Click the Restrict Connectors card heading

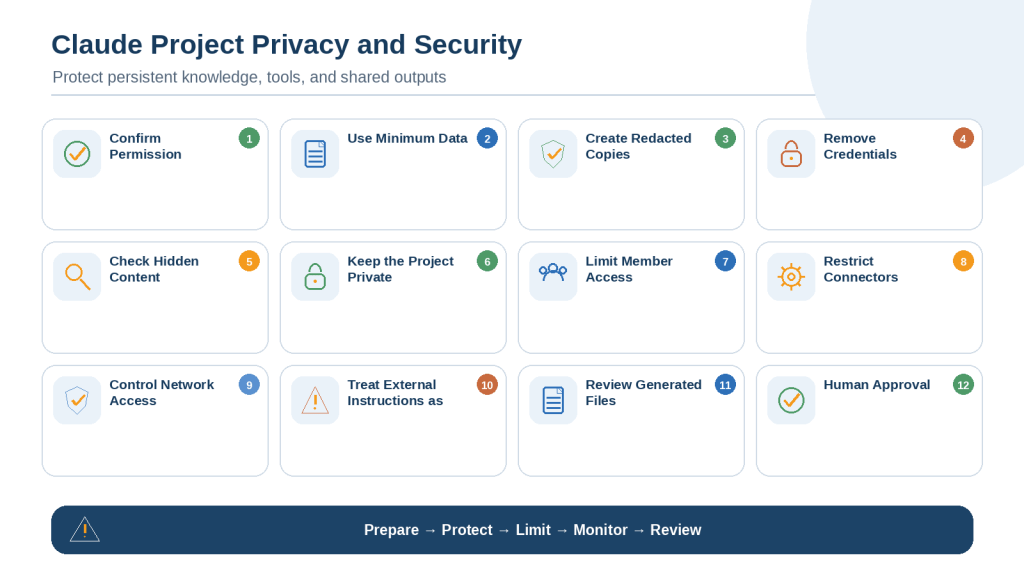[860, 269]
